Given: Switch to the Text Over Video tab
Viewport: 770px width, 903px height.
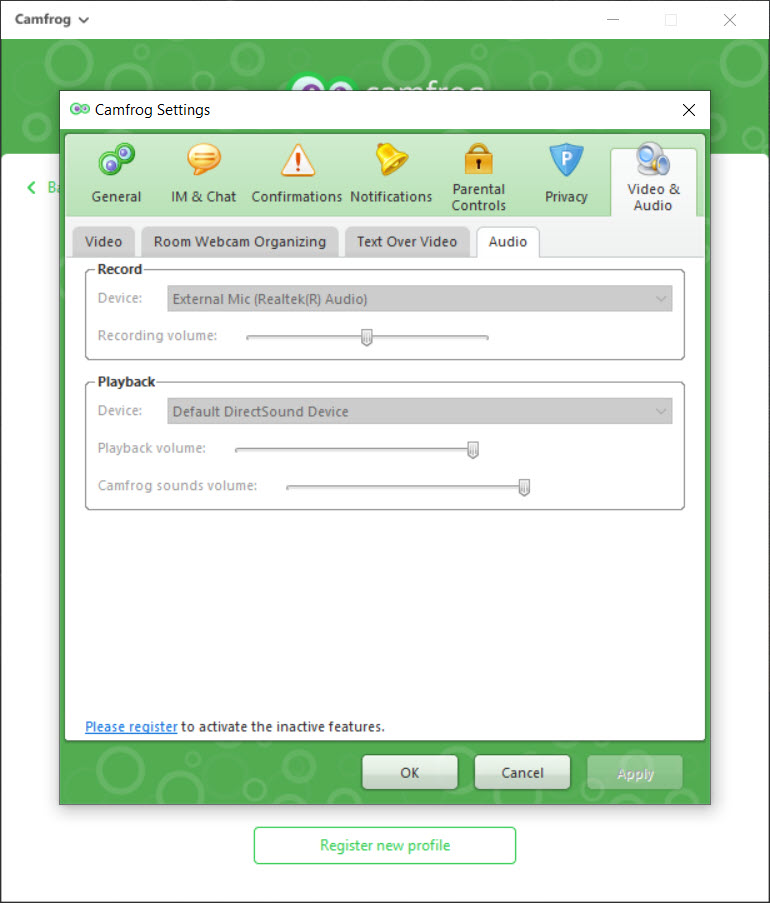Looking at the screenshot, I should pyautogui.click(x=407, y=241).
